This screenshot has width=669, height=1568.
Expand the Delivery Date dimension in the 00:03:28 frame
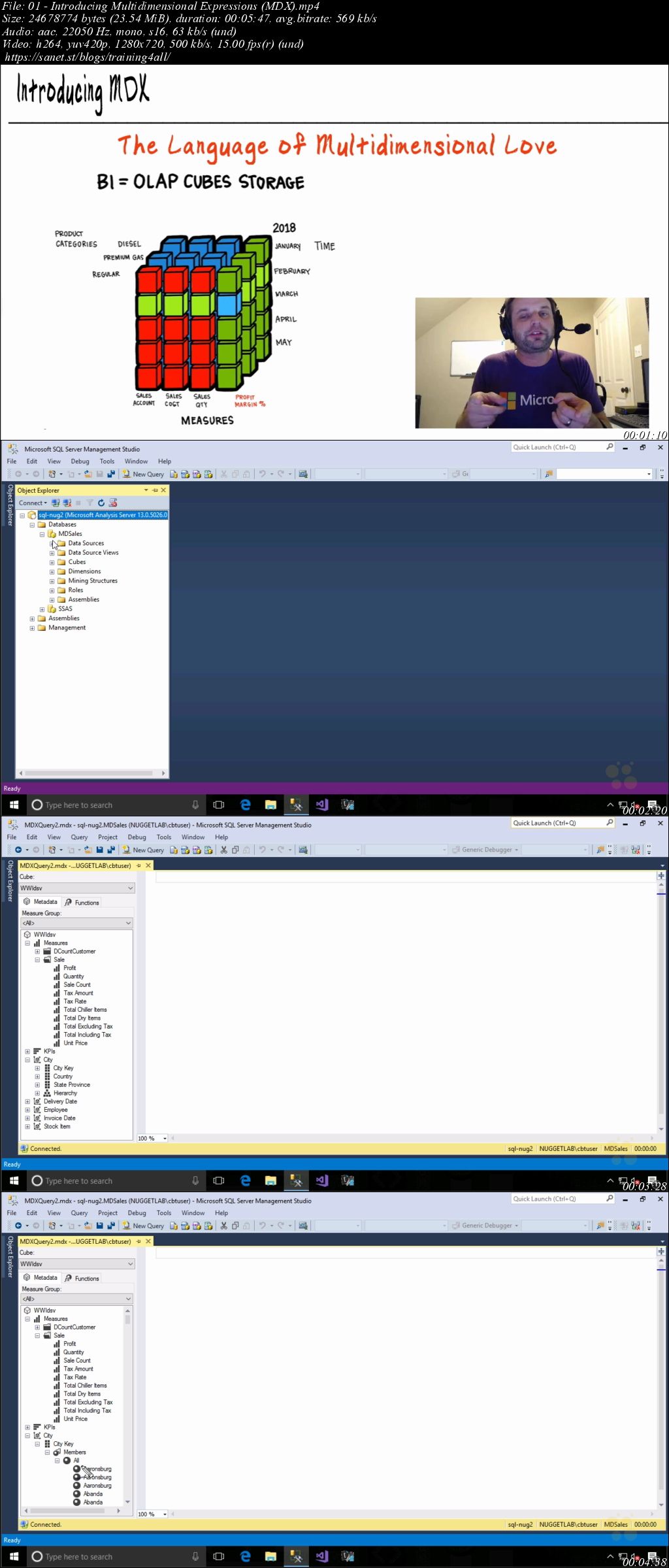(x=27, y=1102)
